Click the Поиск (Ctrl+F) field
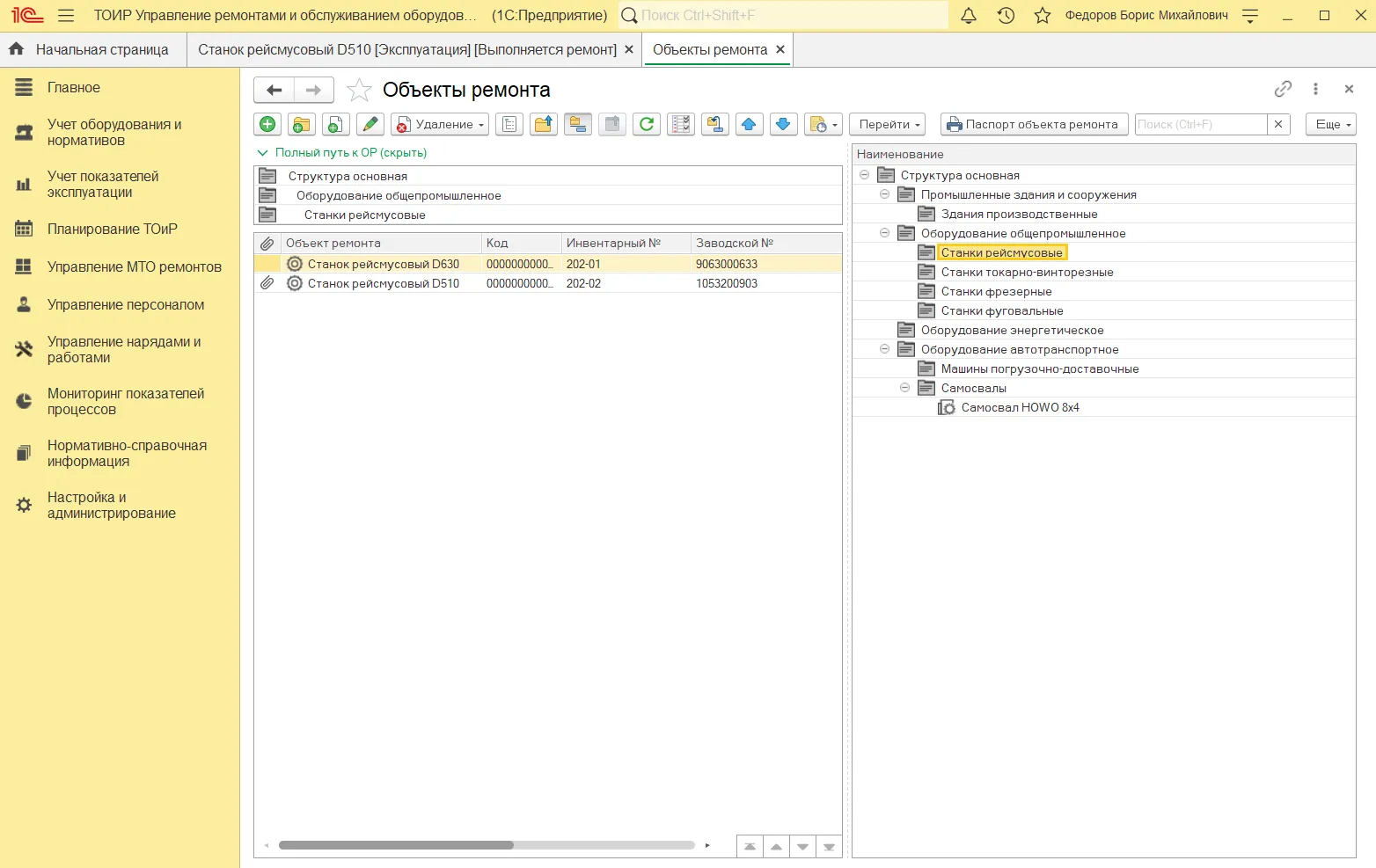The height and width of the screenshot is (868, 1376). point(1201,124)
